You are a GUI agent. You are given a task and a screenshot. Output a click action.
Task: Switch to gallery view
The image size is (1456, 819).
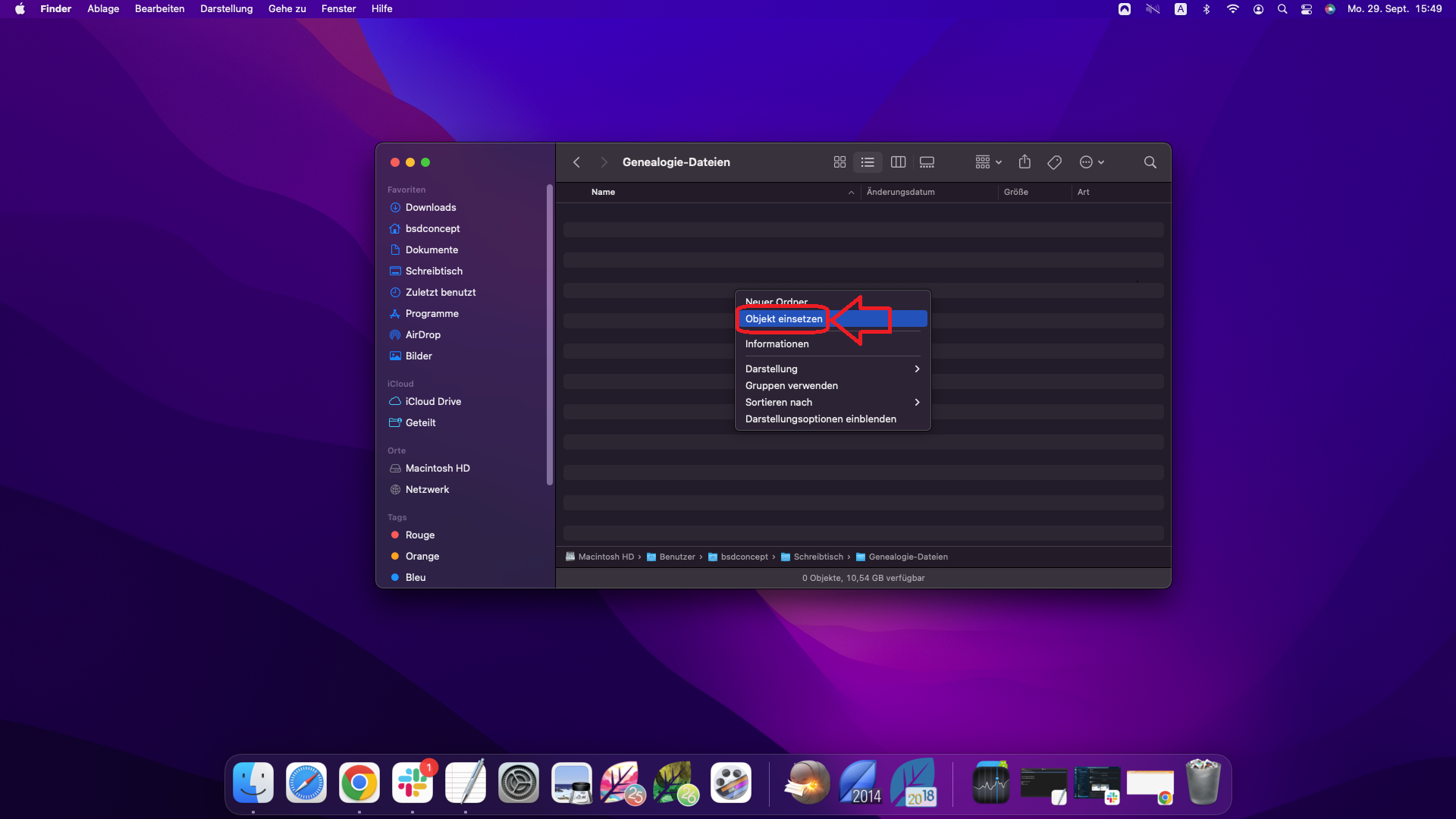click(x=927, y=162)
